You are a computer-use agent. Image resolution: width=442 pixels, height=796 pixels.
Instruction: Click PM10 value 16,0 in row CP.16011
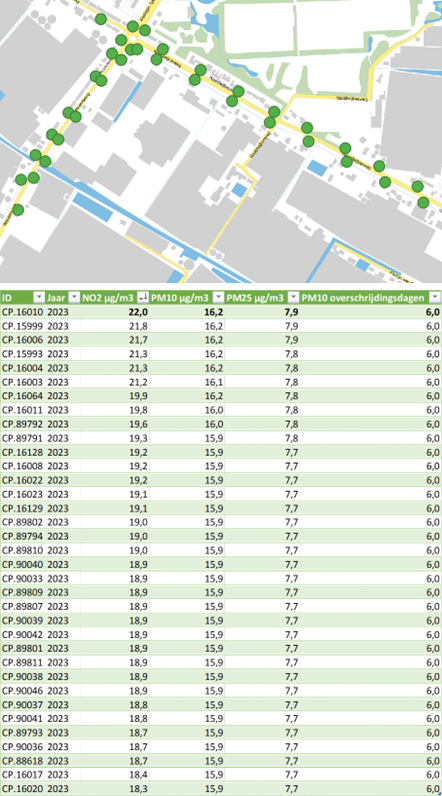pos(215,410)
